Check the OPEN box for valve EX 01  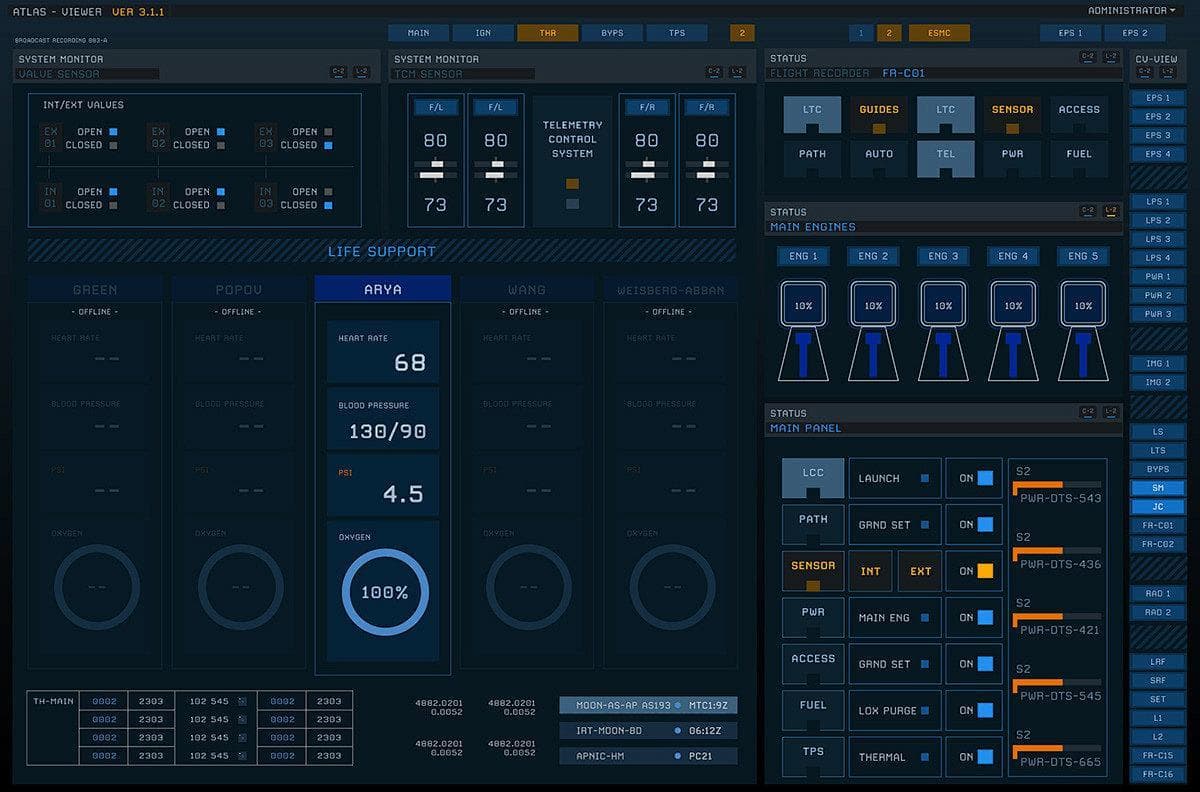[113, 131]
